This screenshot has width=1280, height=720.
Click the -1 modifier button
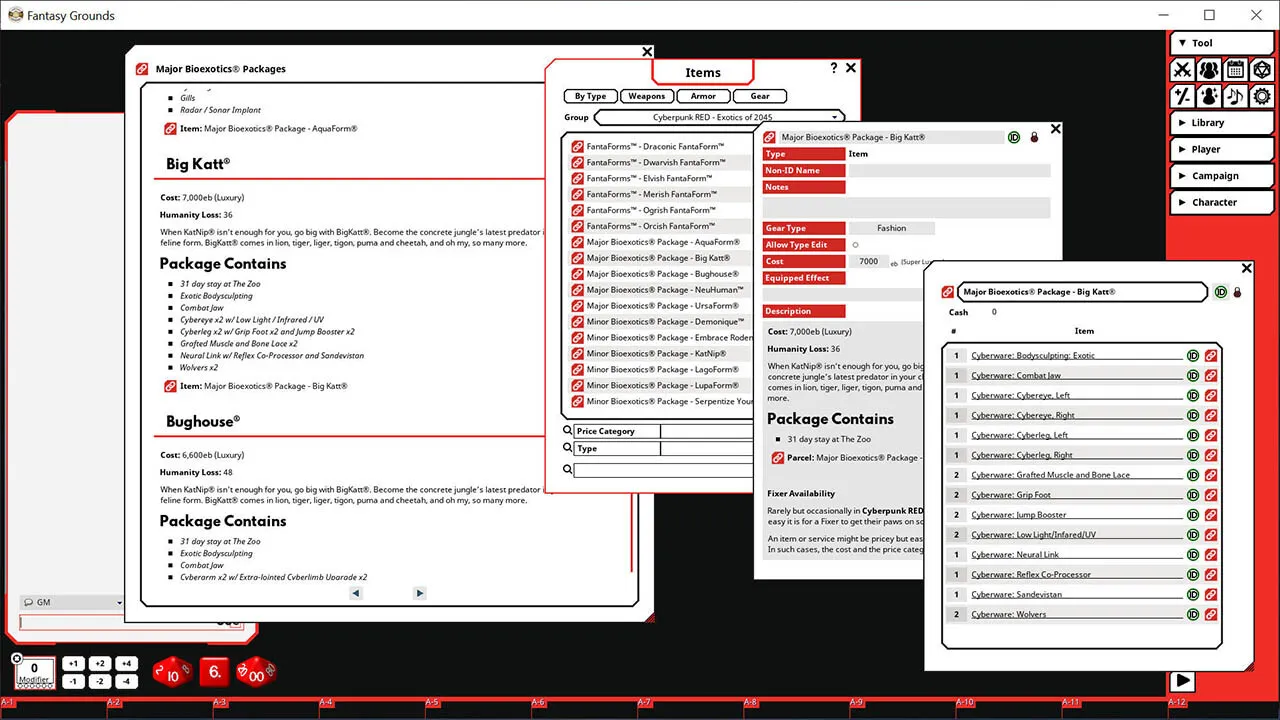click(73, 682)
